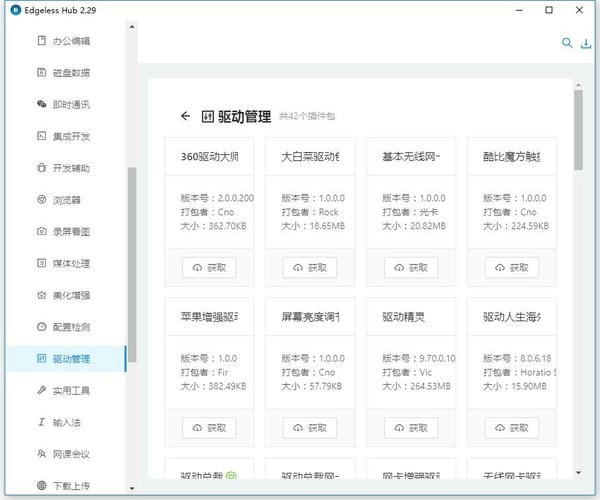Screen dimensions: 600x500
Task: Select the 美化增强 sidebar icon
Action: click(x=42, y=295)
